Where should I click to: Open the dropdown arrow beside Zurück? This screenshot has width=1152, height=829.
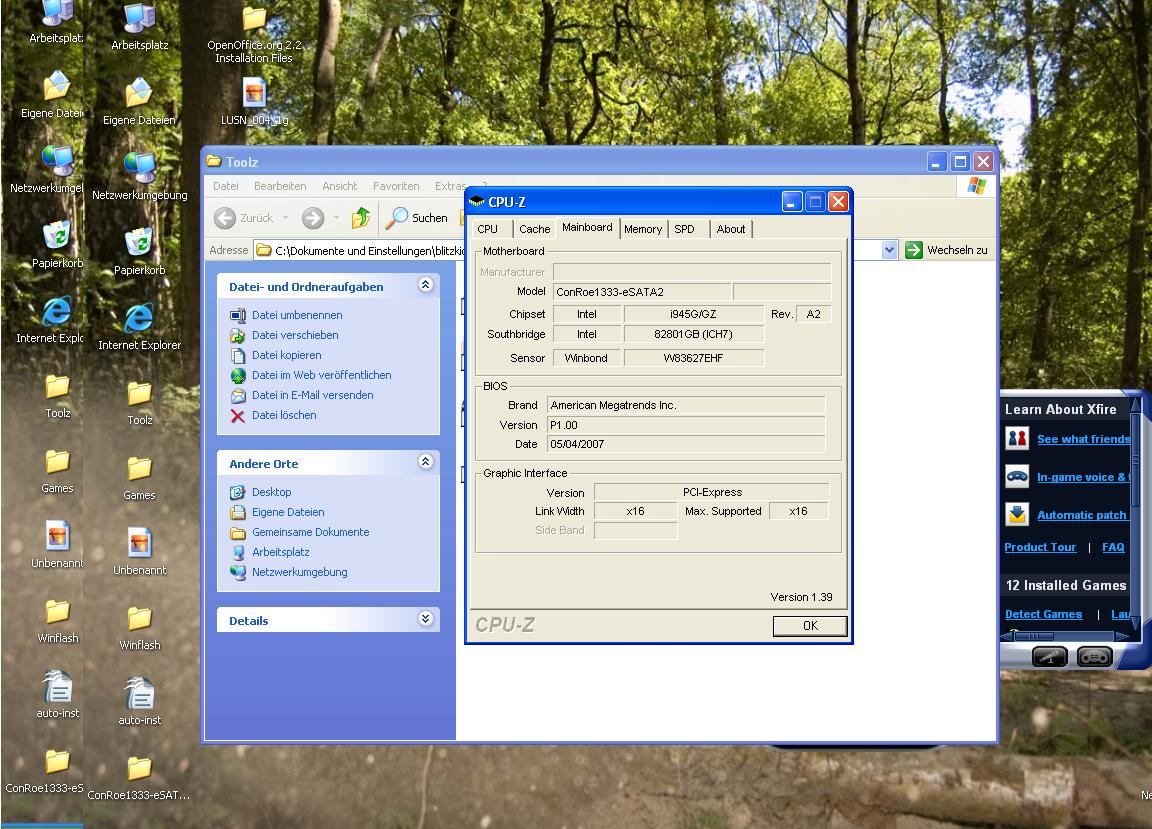[285, 218]
